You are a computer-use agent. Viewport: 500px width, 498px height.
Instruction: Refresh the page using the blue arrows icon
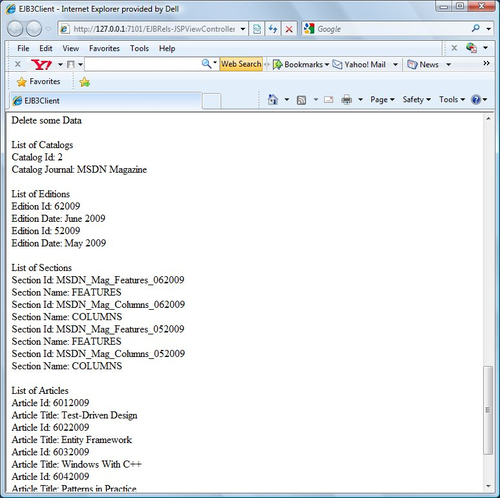pos(273,29)
